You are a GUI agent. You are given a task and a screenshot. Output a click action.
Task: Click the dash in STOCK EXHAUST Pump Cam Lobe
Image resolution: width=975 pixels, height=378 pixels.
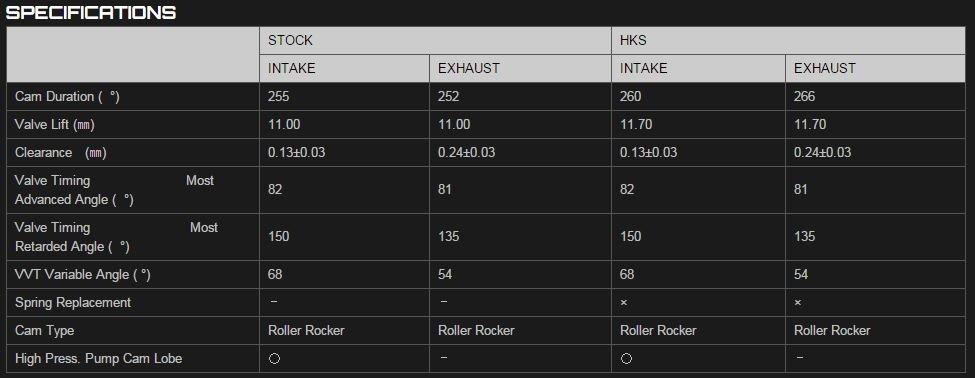click(x=441, y=357)
